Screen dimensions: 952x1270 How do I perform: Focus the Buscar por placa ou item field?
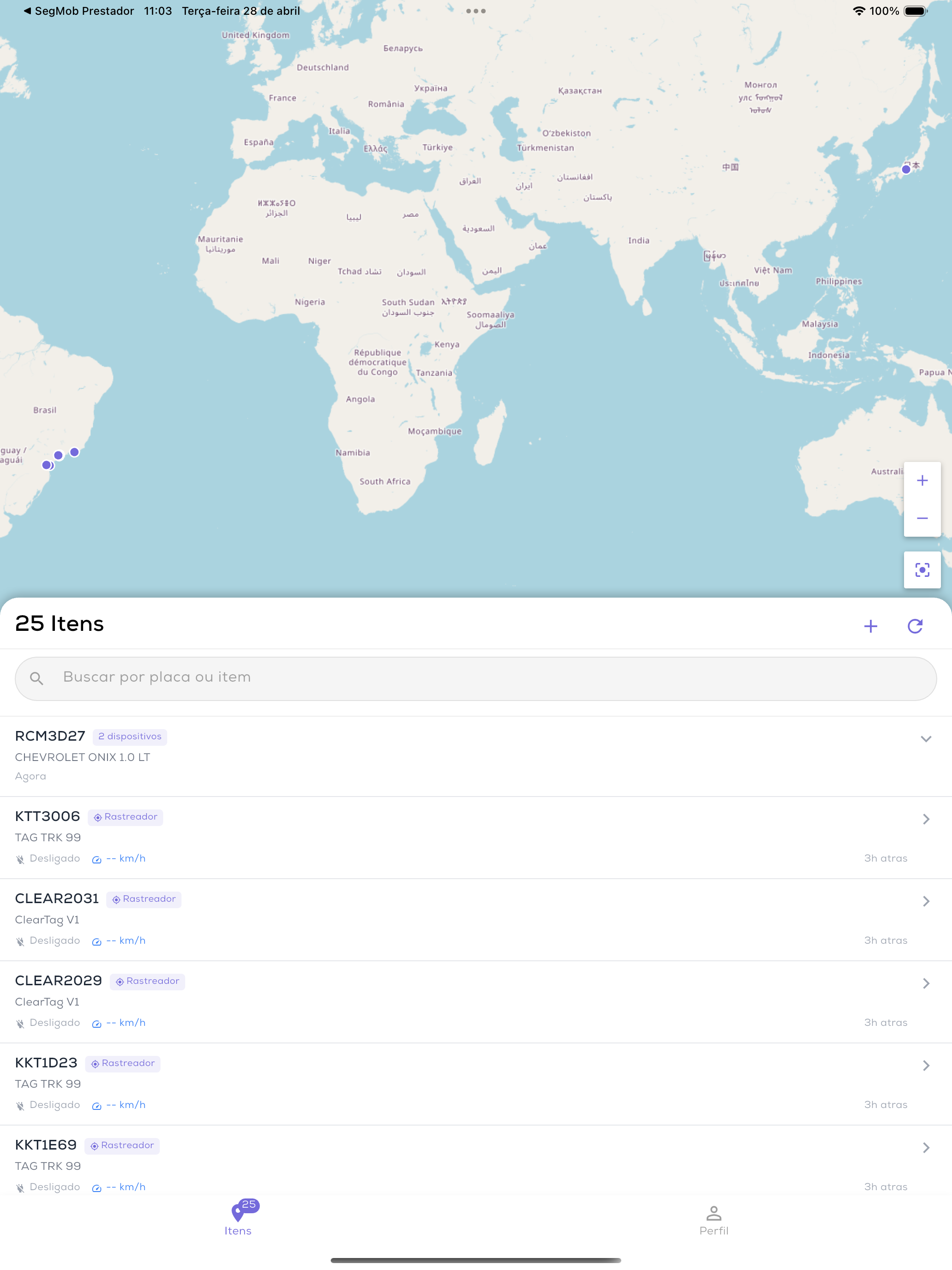(476, 679)
